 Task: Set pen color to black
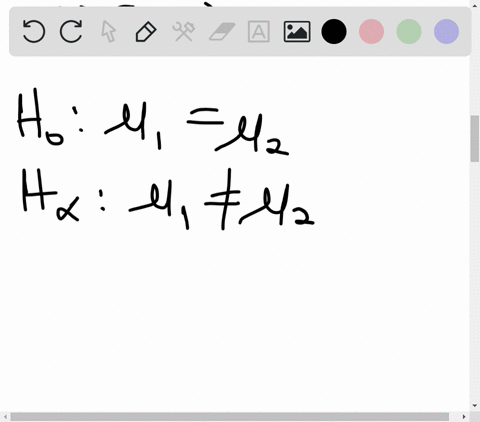(x=334, y=31)
